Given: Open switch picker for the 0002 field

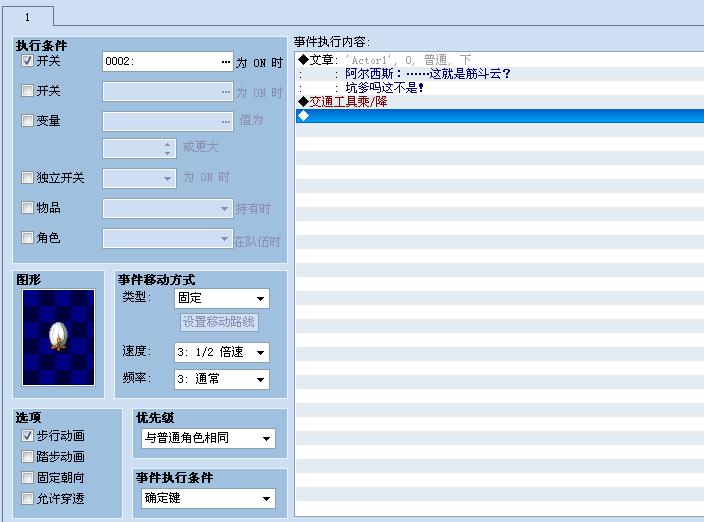Looking at the screenshot, I should click(226, 61).
